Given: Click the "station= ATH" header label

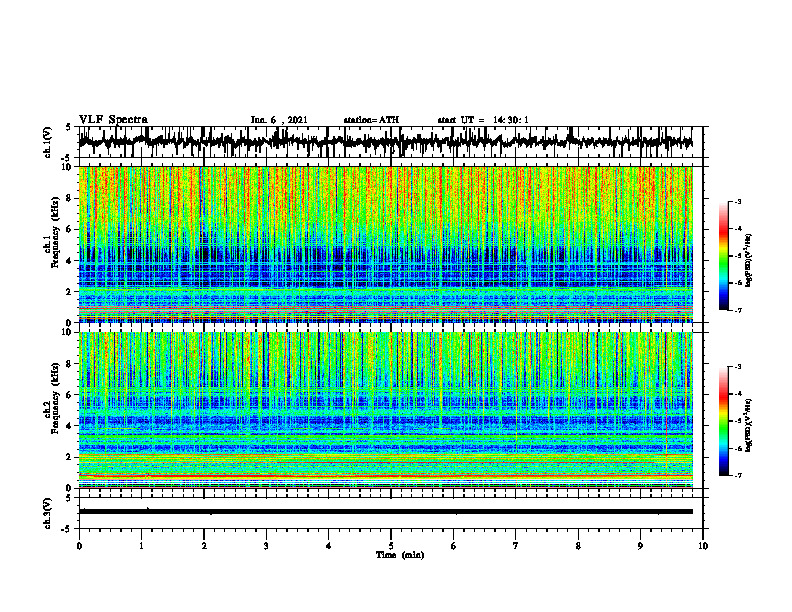Looking at the screenshot, I should click(x=371, y=120).
